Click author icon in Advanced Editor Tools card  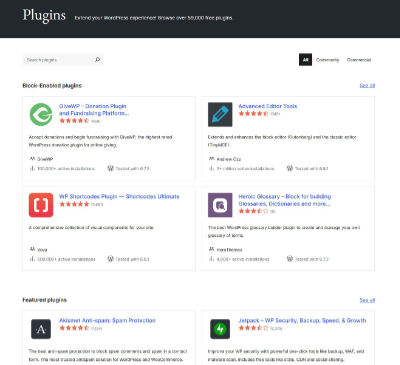pyautogui.click(x=212, y=159)
